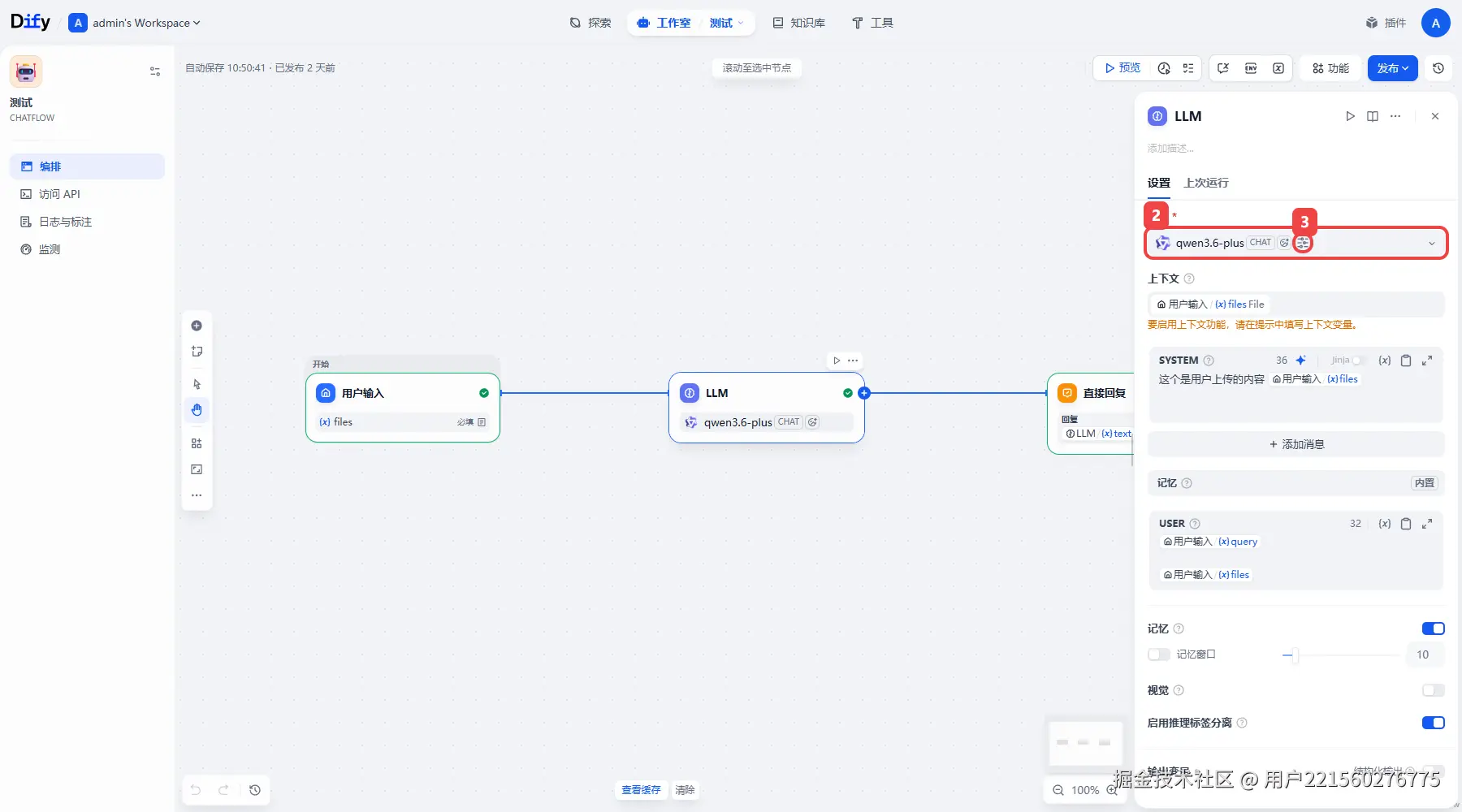The width and height of the screenshot is (1462, 812).
Task: Click the preview button
Action: click(1122, 68)
